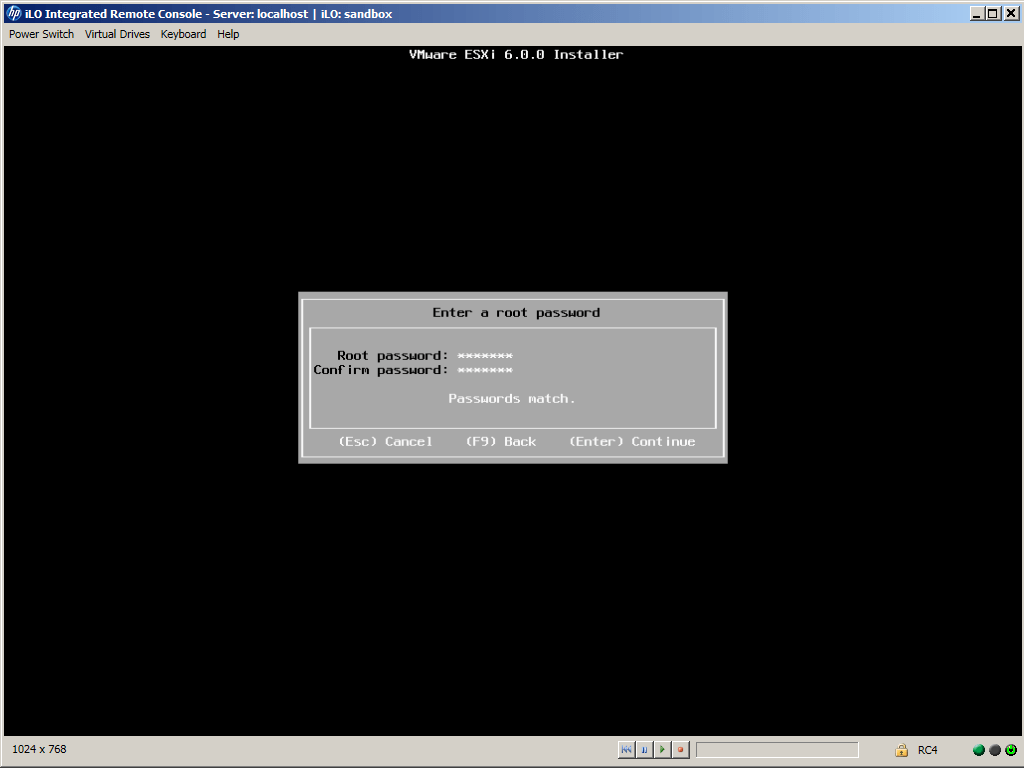Viewport: 1024px width, 768px height.
Task: Click the green power status icon
Action: point(1011,750)
